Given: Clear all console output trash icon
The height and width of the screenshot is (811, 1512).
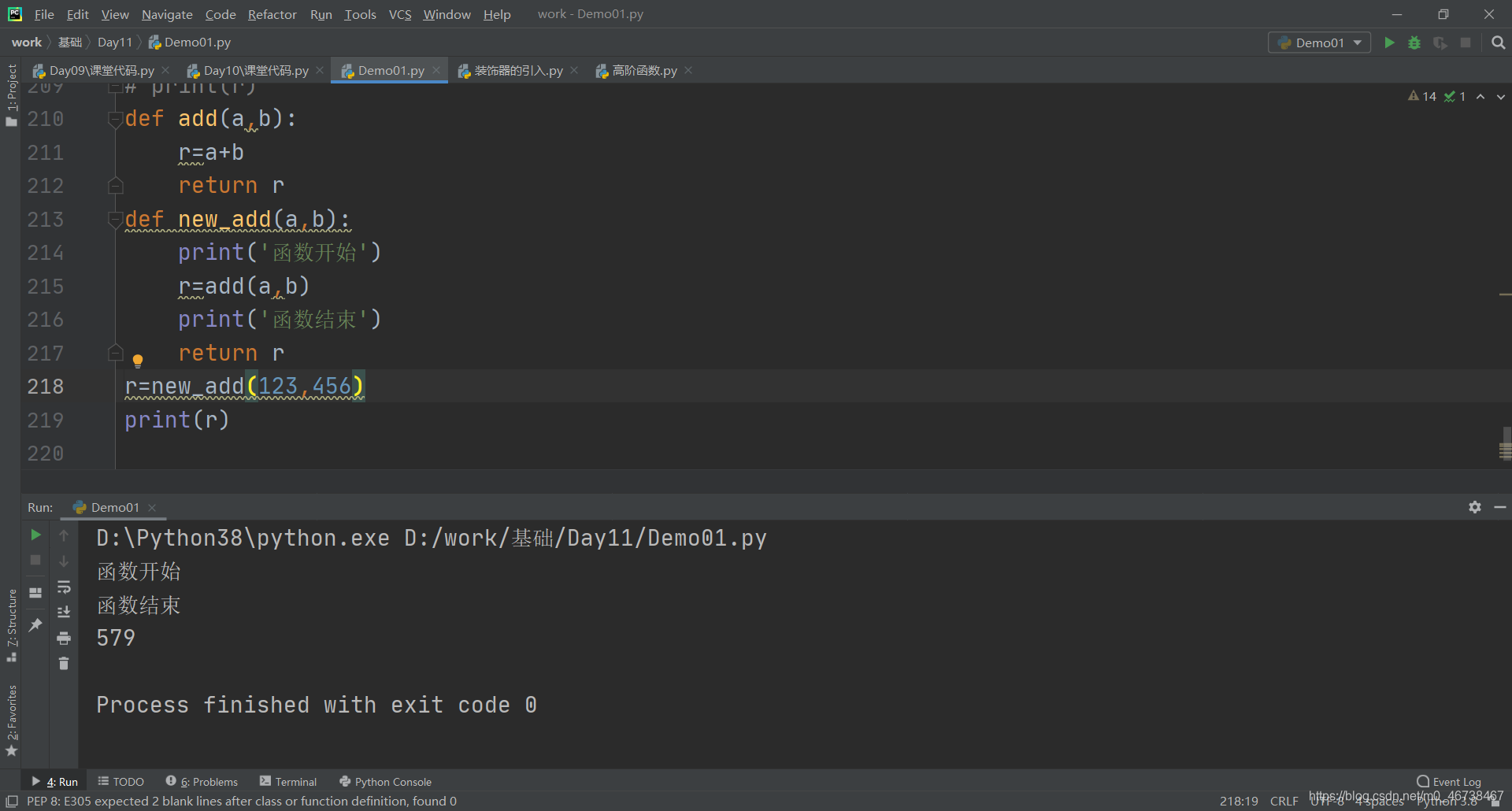Looking at the screenshot, I should click(64, 664).
